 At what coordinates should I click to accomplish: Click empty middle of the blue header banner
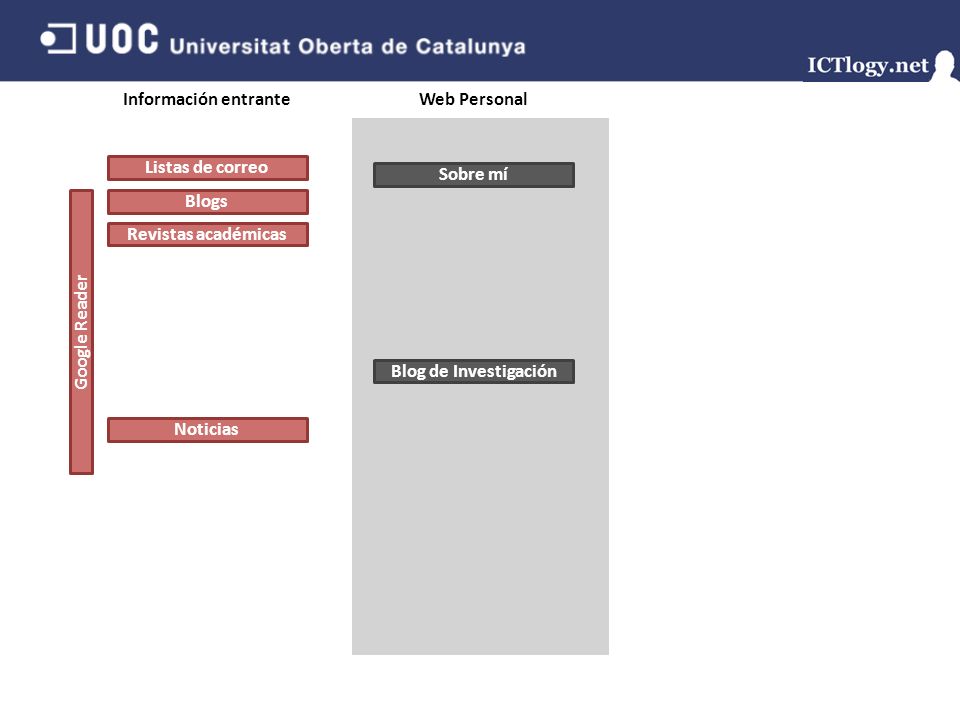661,37
